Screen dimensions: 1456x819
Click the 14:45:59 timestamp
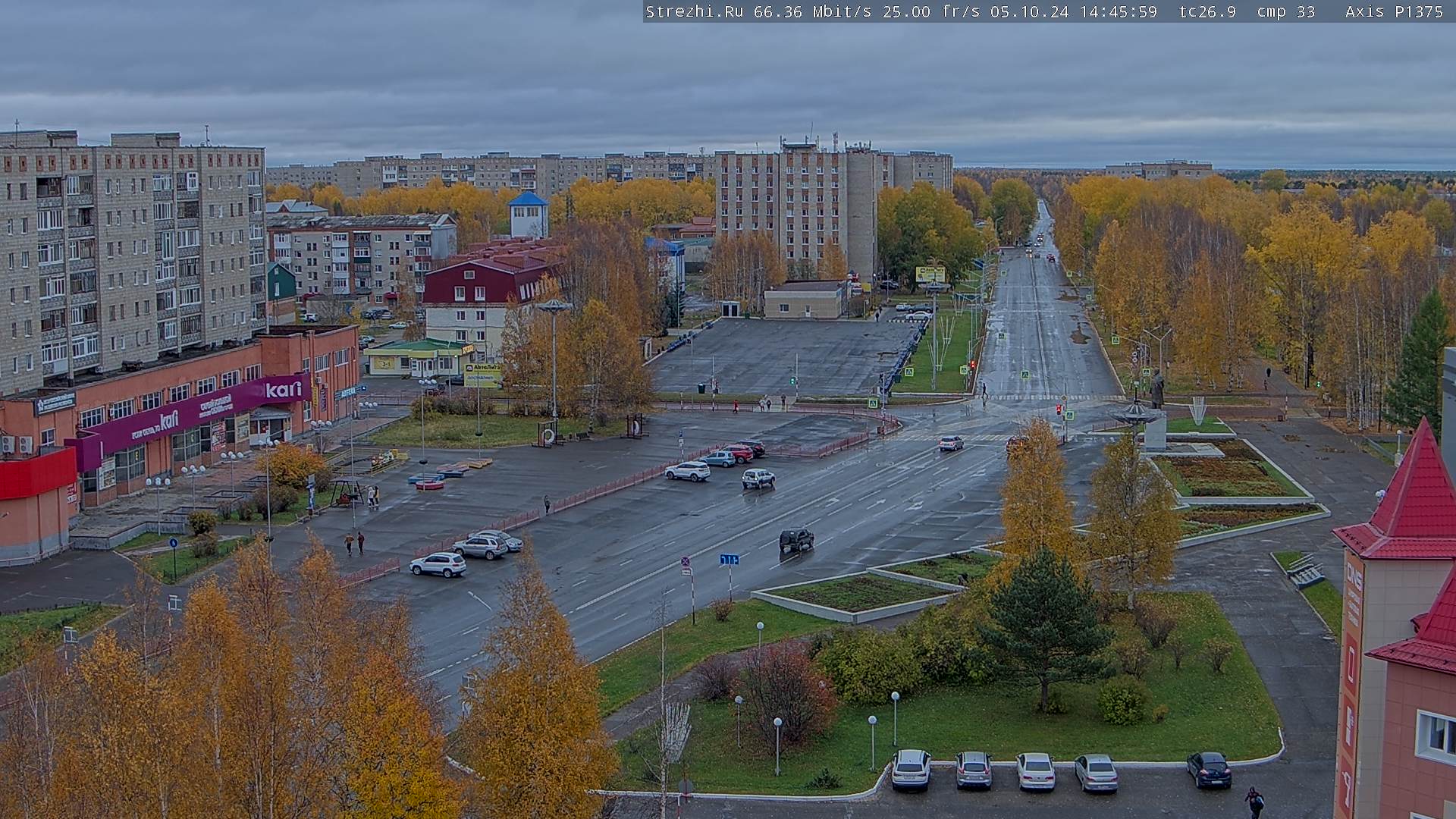1119,11
